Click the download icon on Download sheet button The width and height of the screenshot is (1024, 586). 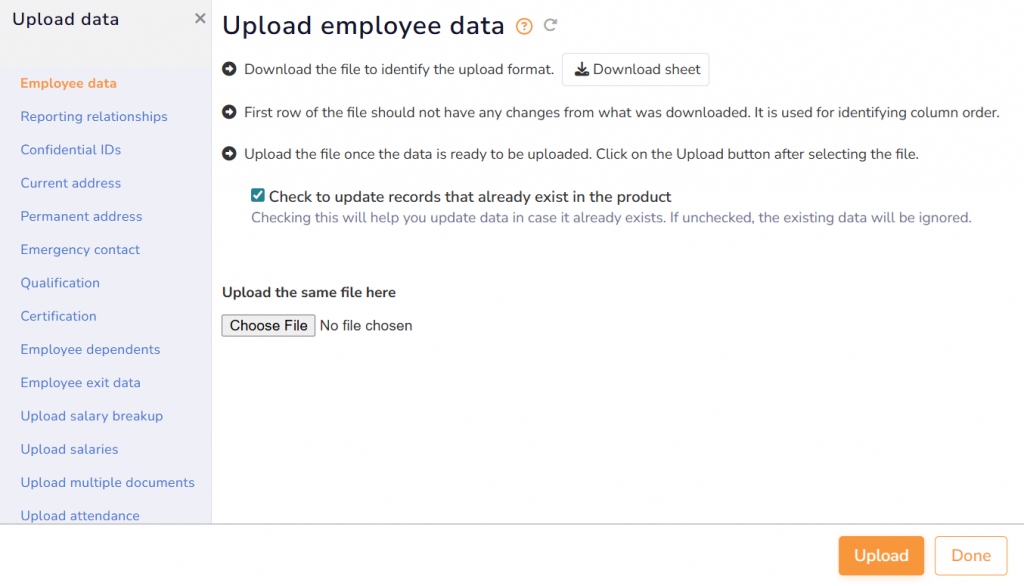point(581,70)
